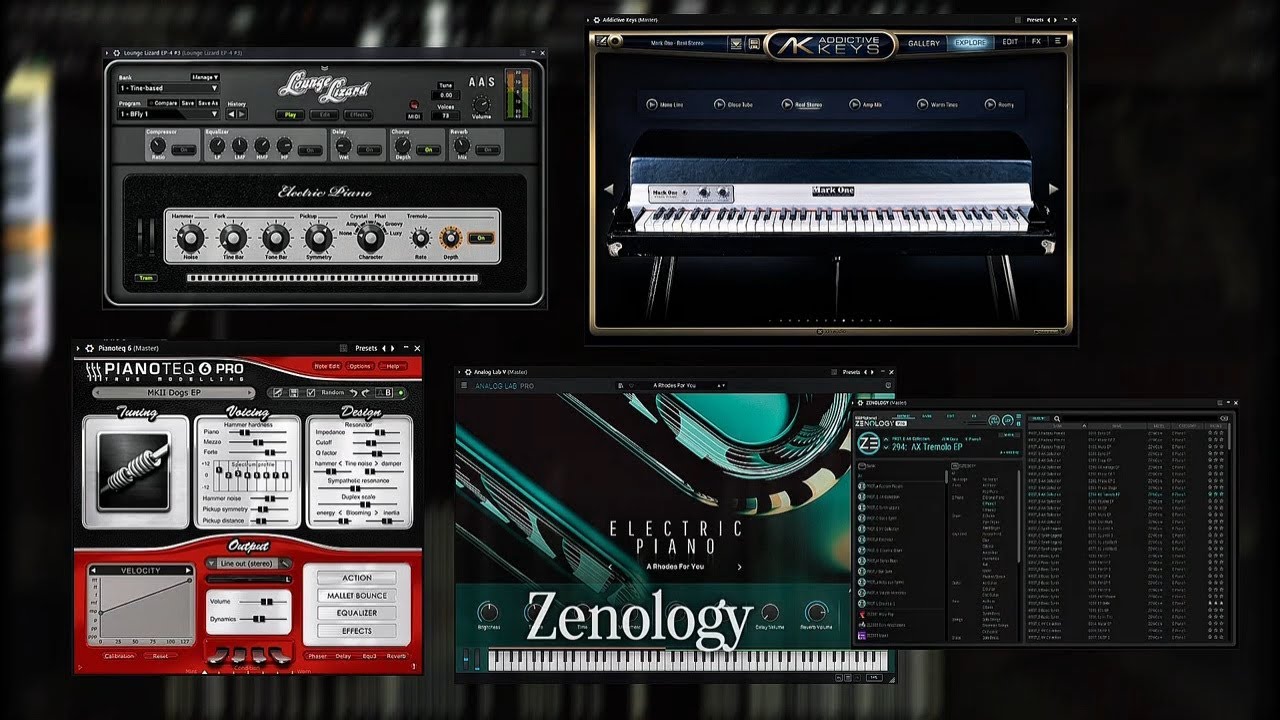Screen dimensions: 1280x720
Task: Adjust the Dynamics slider in Pianoteq Output
Action: [264, 619]
